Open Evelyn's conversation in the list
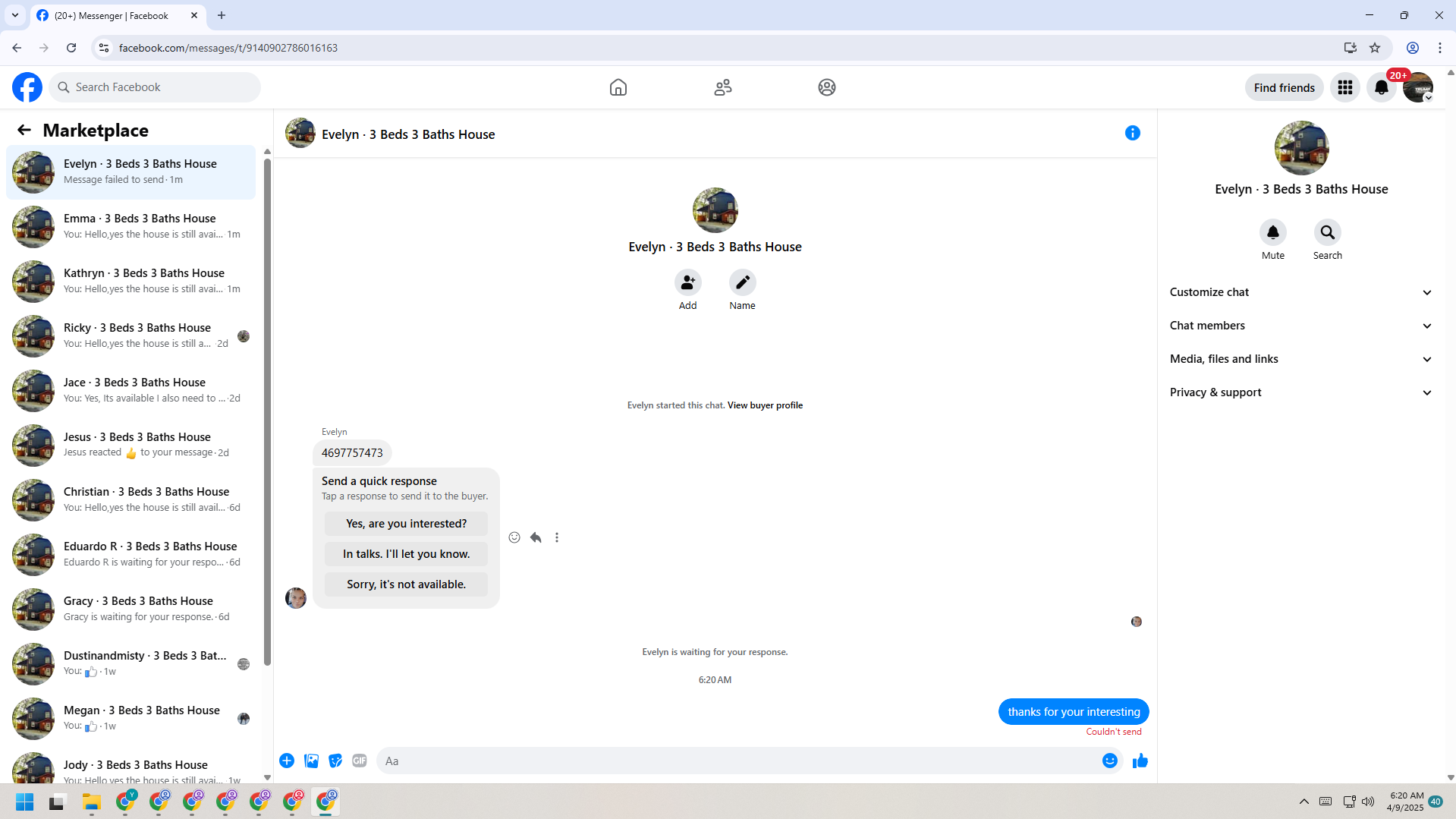The height and width of the screenshot is (819, 1456). [x=131, y=172]
